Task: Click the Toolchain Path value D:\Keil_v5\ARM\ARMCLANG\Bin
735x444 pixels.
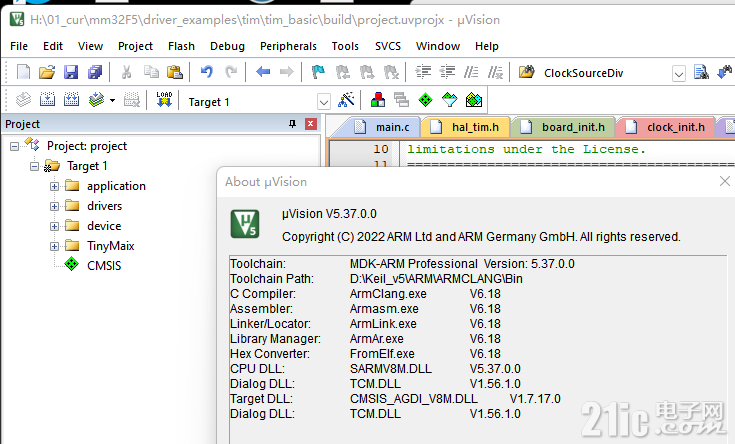Action: click(x=436, y=279)
